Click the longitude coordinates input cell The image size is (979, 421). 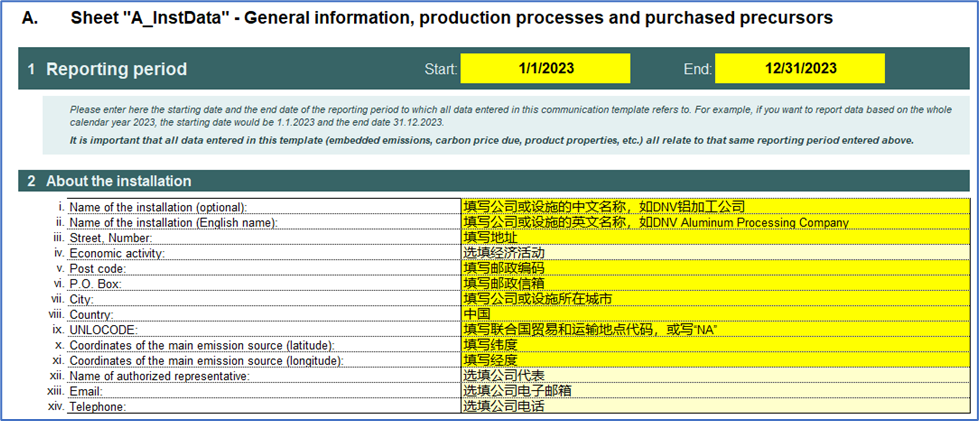(714, 360)
